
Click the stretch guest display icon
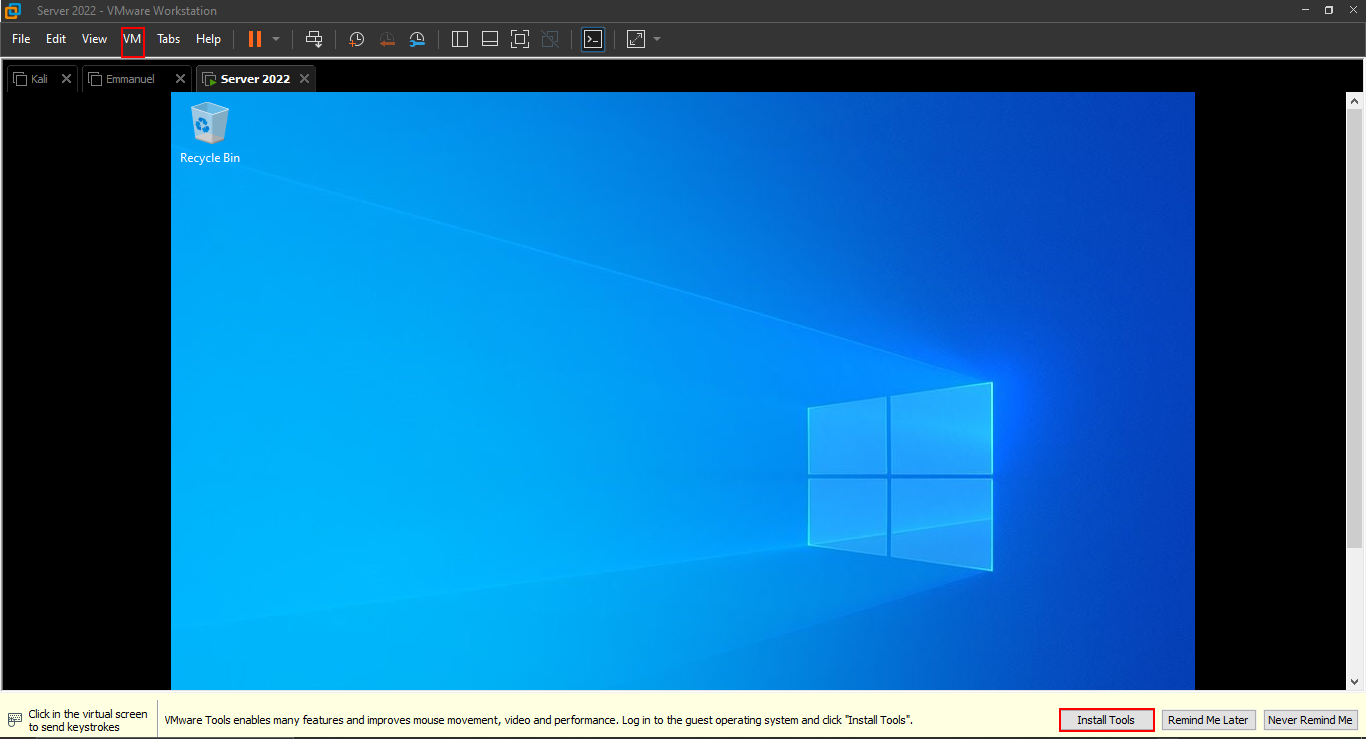[636, 39]
